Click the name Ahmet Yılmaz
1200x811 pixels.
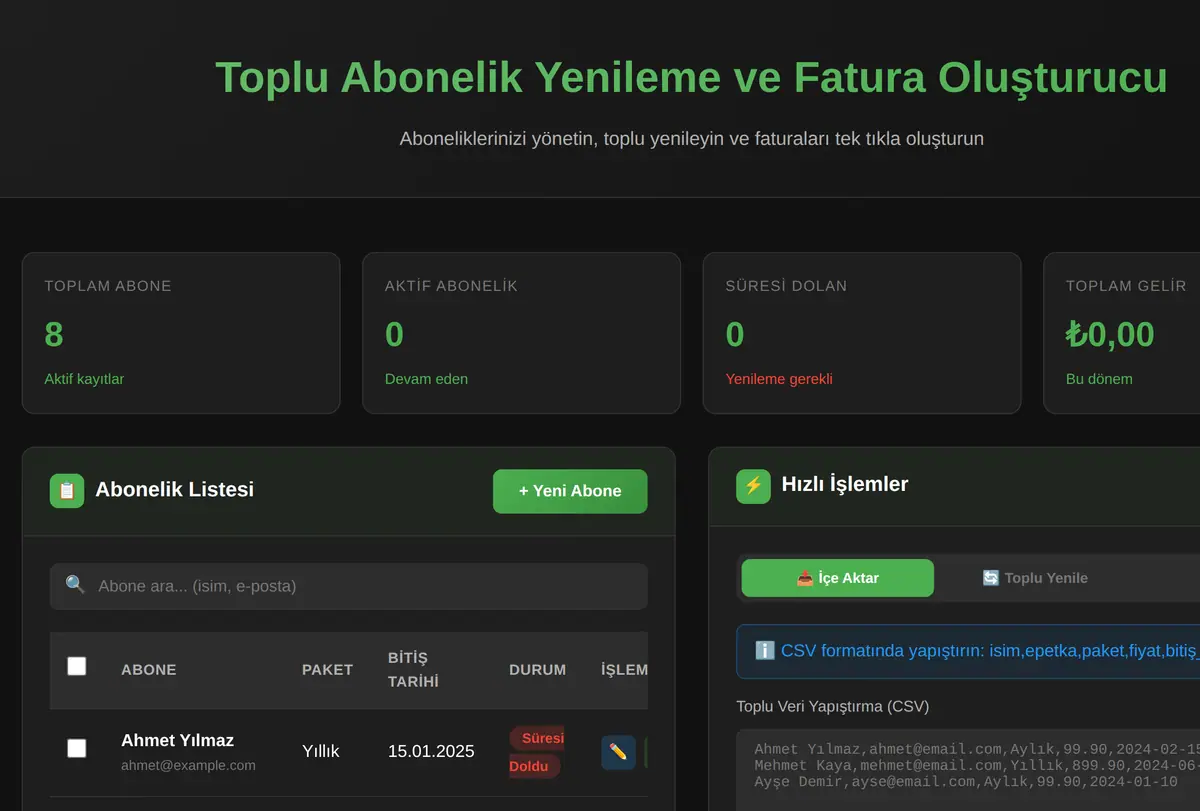(177, 741)
